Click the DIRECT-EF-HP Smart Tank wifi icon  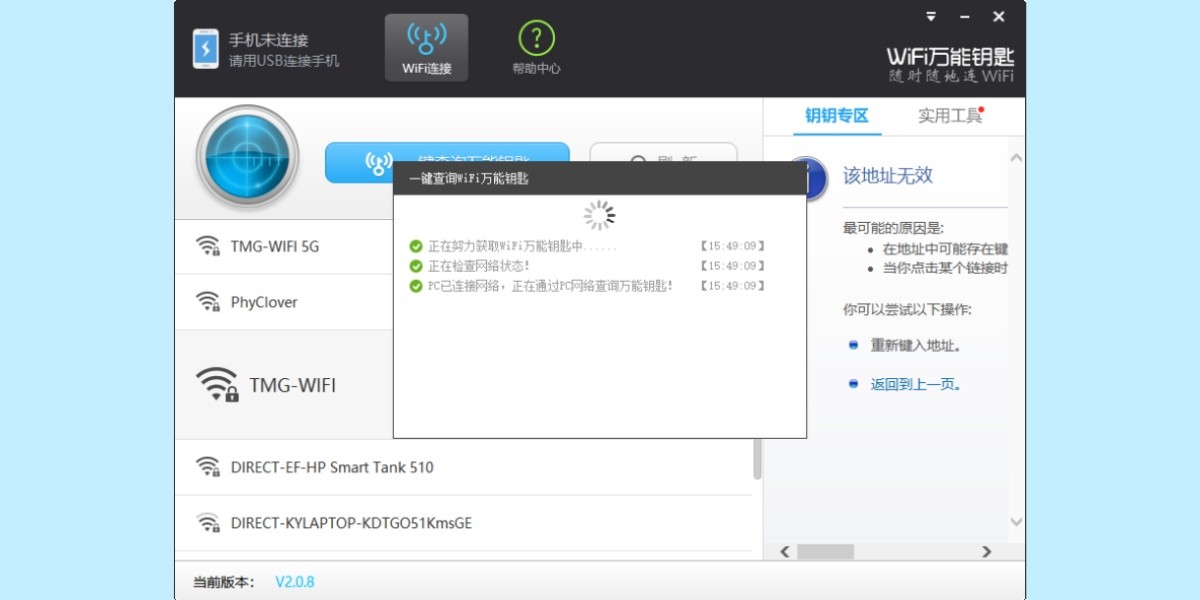(x=208, y=467)
